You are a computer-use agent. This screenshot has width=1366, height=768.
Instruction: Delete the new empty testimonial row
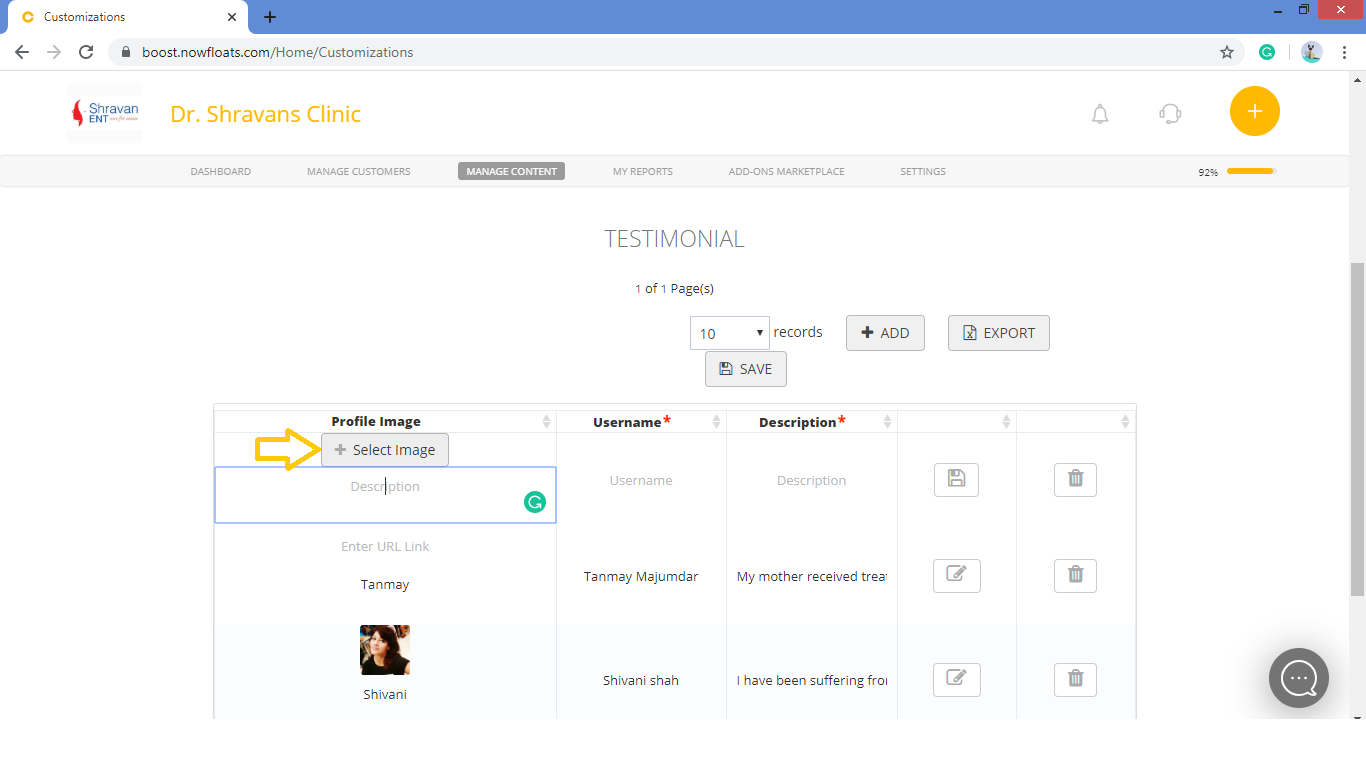coord(1075,480)
